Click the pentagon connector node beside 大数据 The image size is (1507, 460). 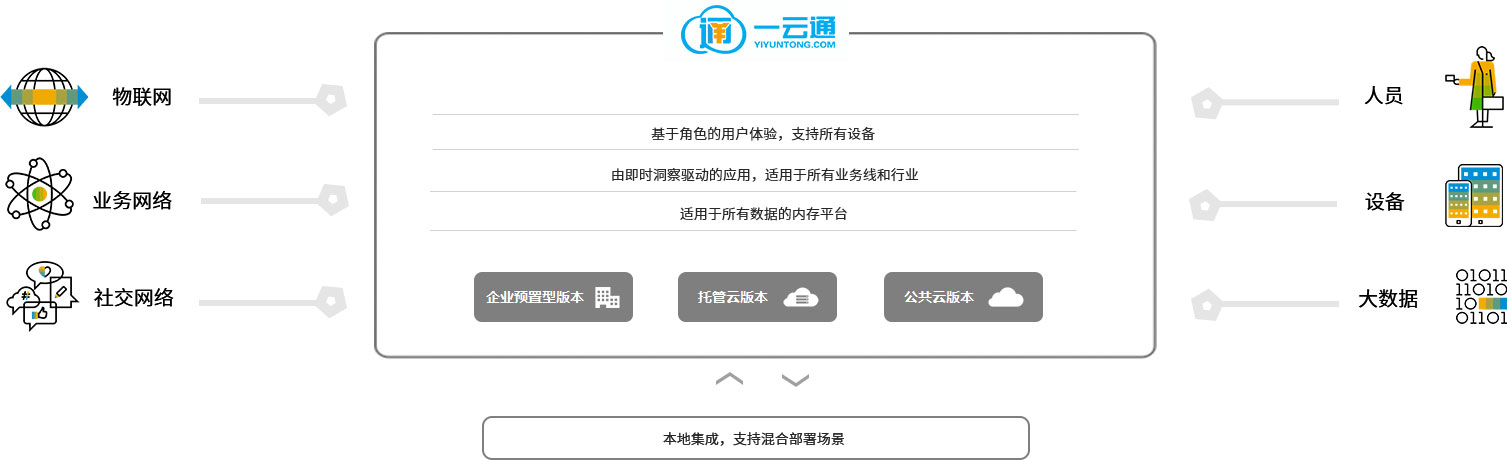1207,304
